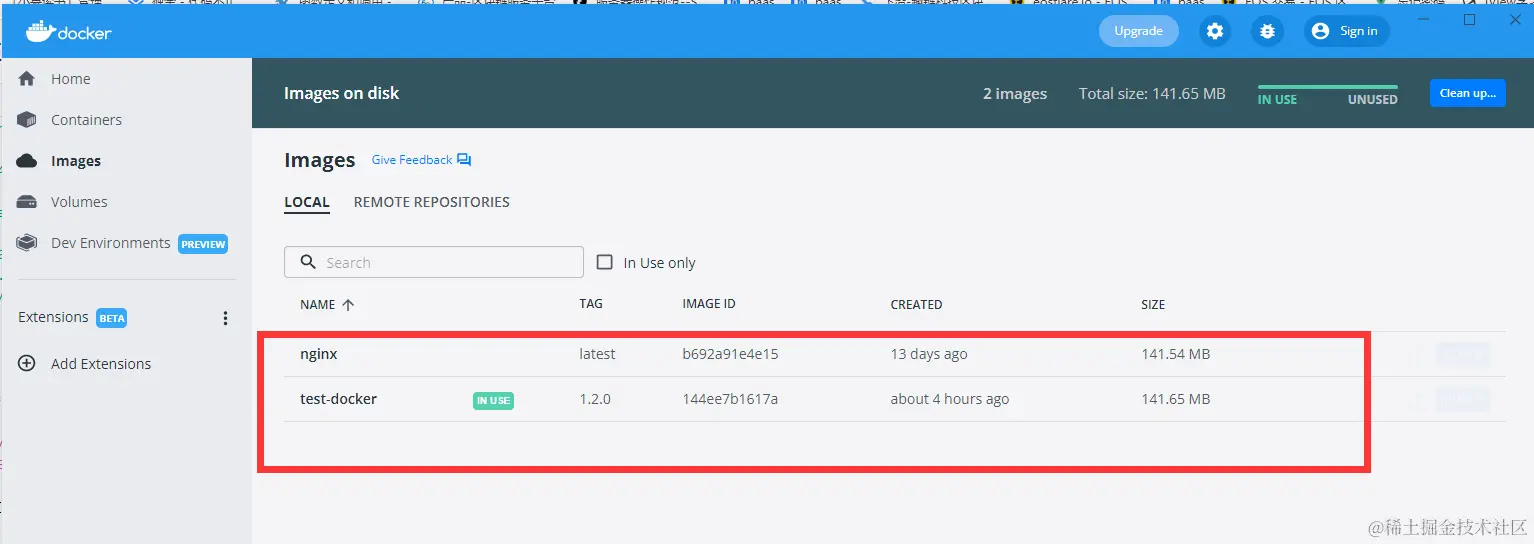Switch to the REMOTE REPOSITORIES tab
The image size is (1534, 544).
(431, 202)
